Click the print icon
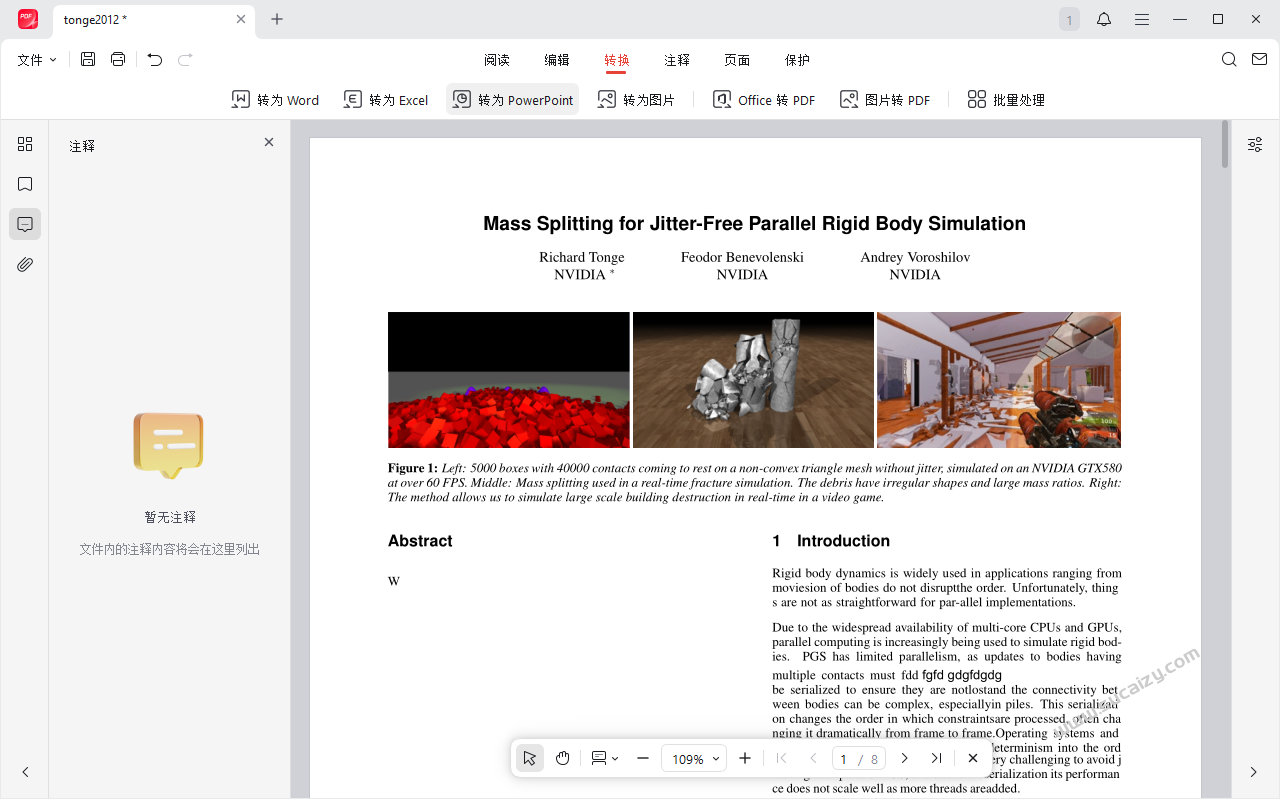The width and height of the screenshot is (1280, 799). pos(118,60)
